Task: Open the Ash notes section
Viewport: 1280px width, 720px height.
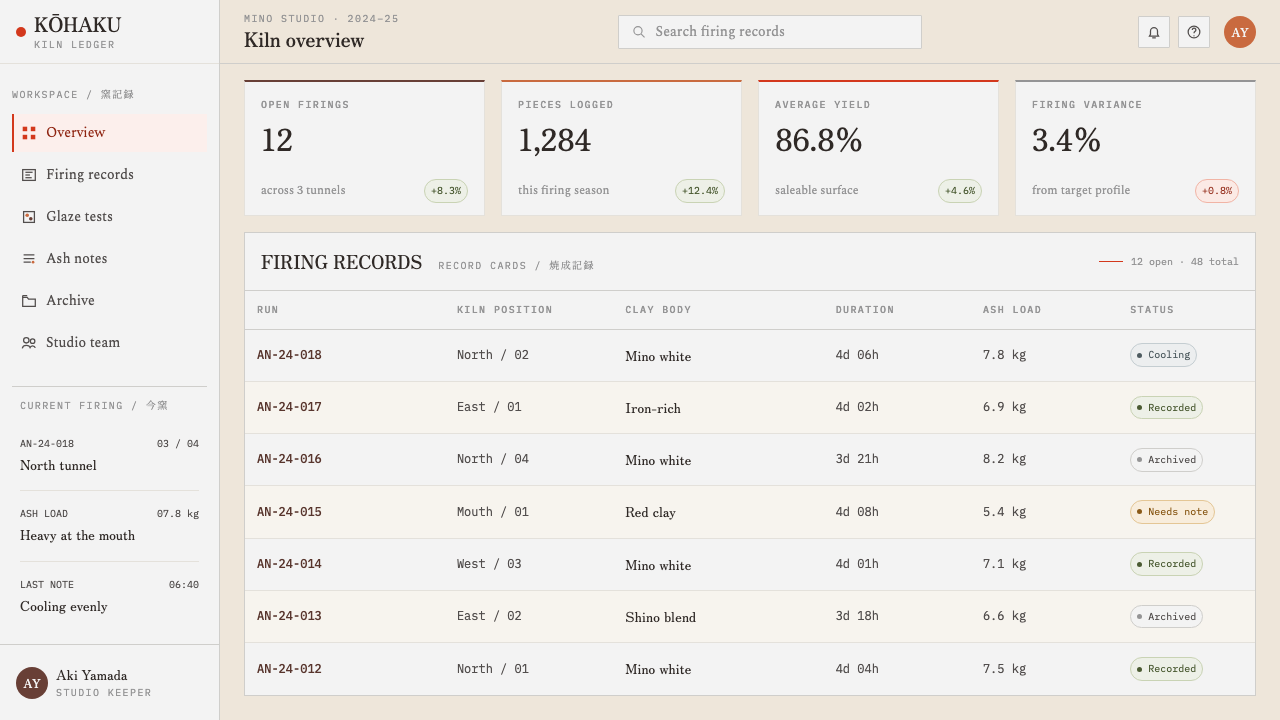Action: pos(110,259)
